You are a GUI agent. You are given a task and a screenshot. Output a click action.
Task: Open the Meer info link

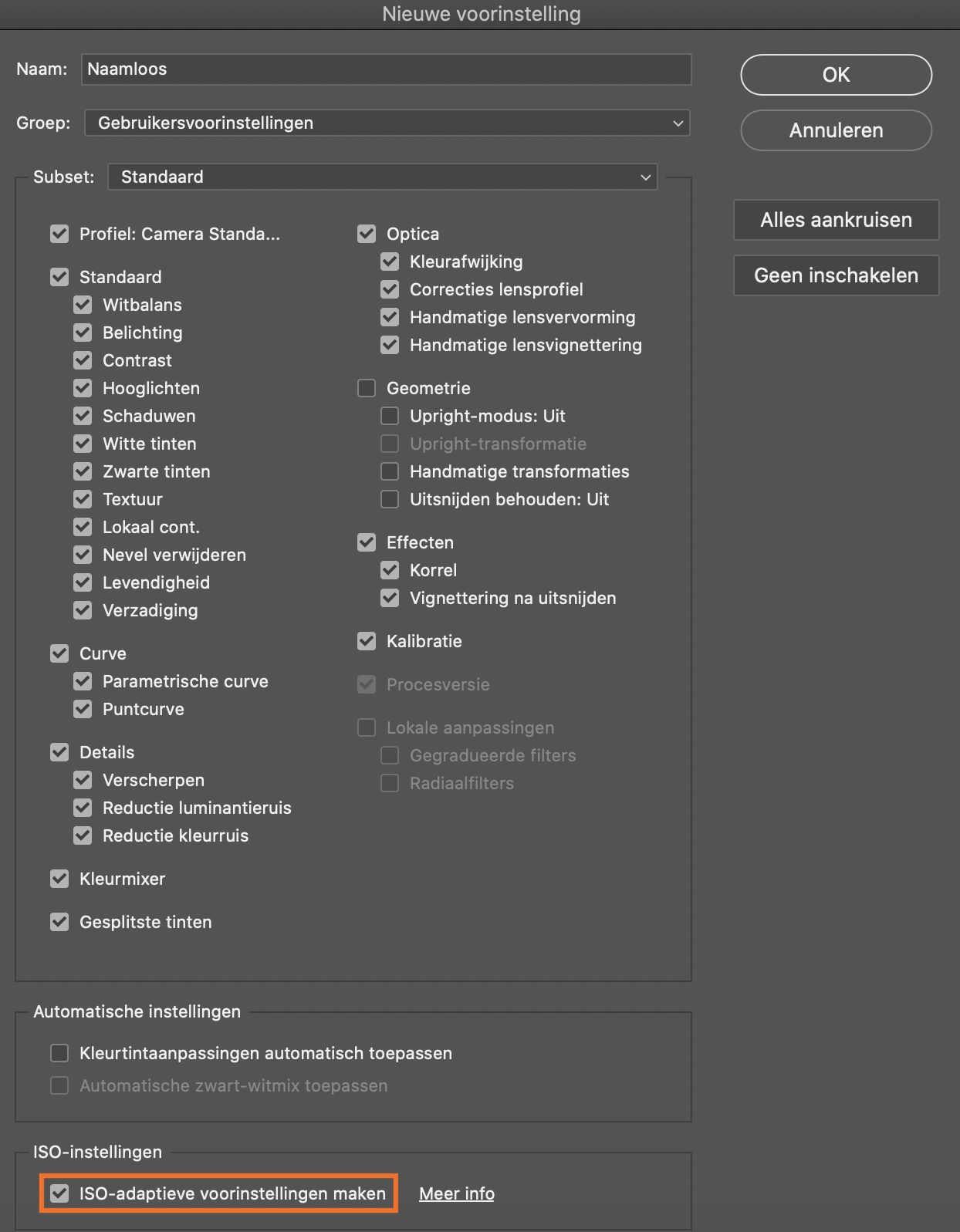point(456,1193)
